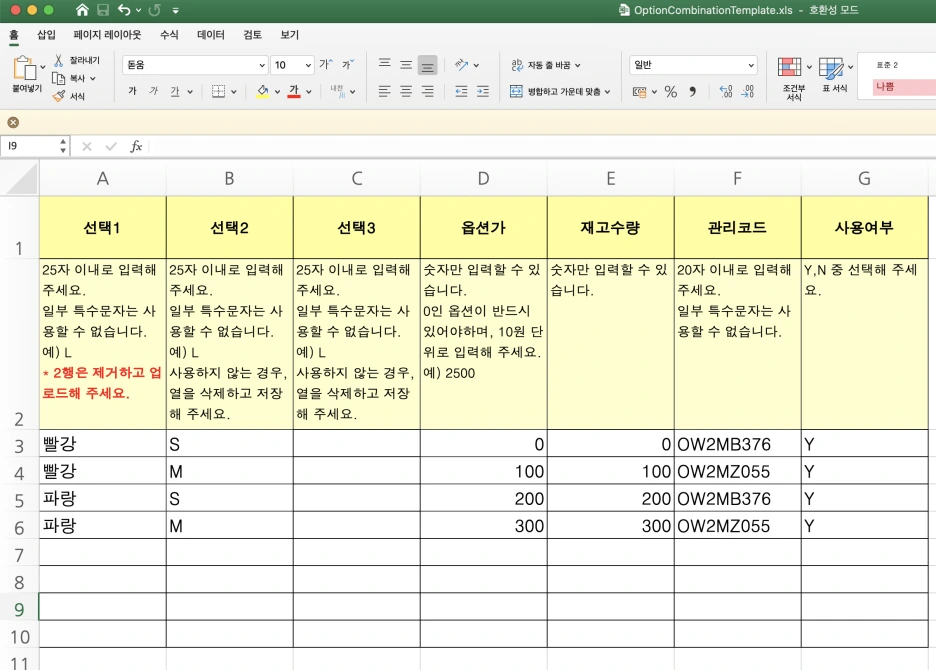Viewport: 936px width, 670px height.
Task: Click the Cut scissors icon
Action: point(58,60)
